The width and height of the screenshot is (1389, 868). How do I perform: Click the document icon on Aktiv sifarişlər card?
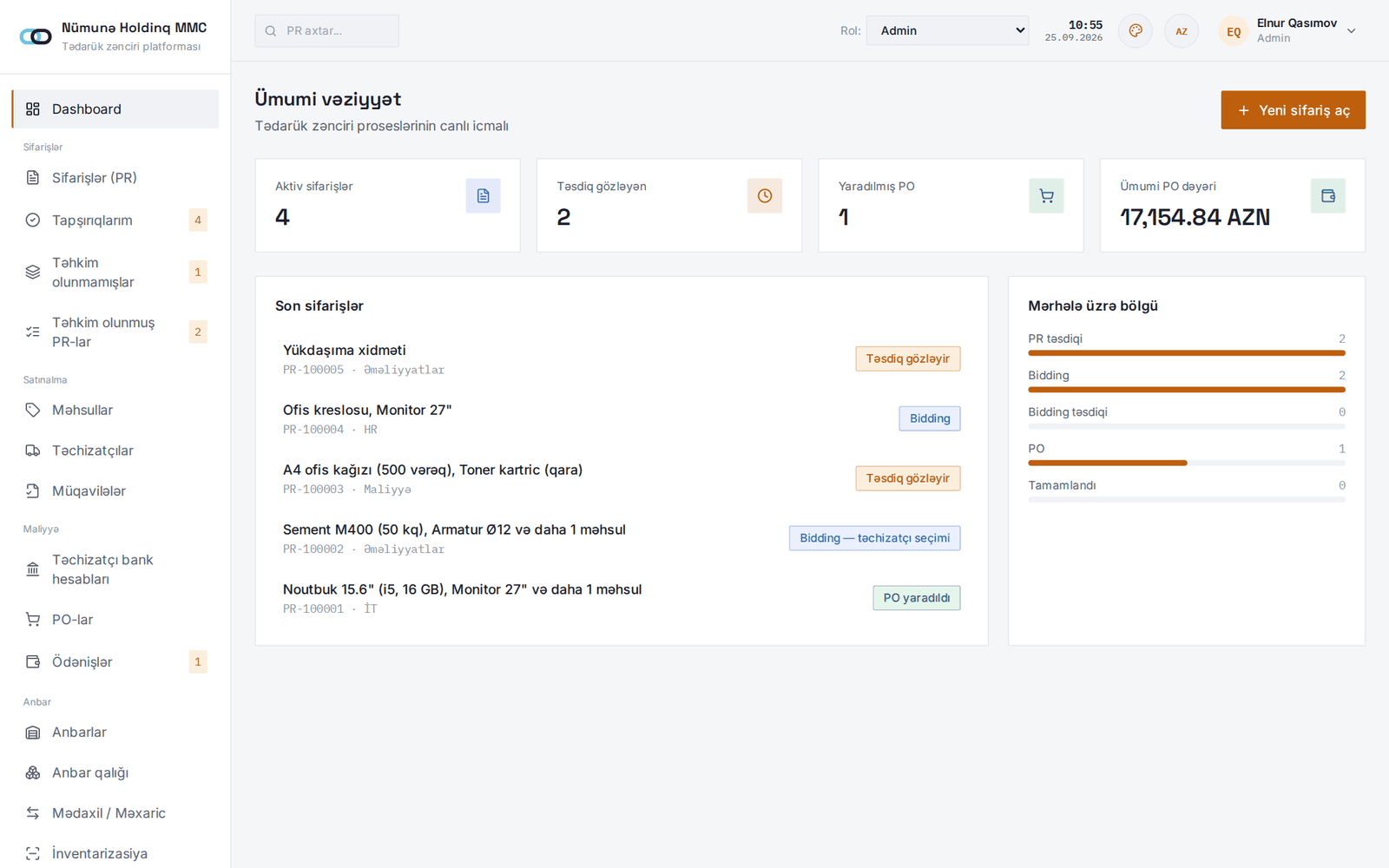tap(484, 196)
